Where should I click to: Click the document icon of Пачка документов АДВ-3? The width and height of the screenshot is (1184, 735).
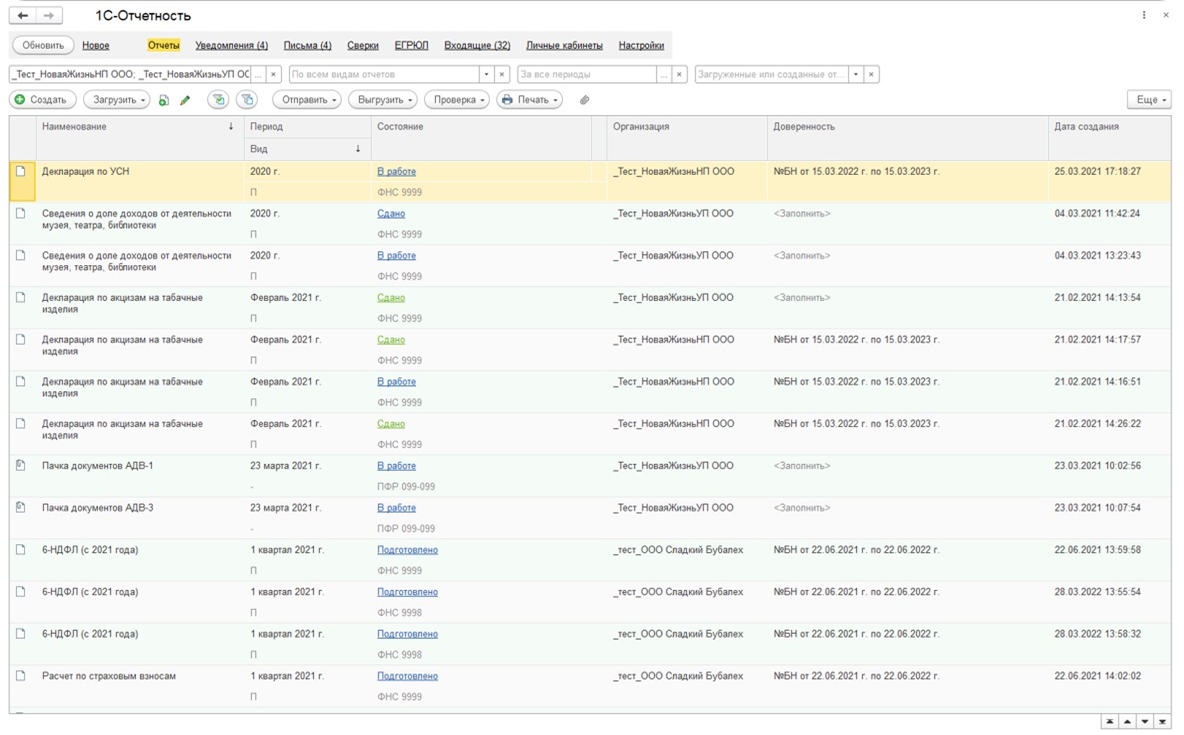(x=21, y=508)
